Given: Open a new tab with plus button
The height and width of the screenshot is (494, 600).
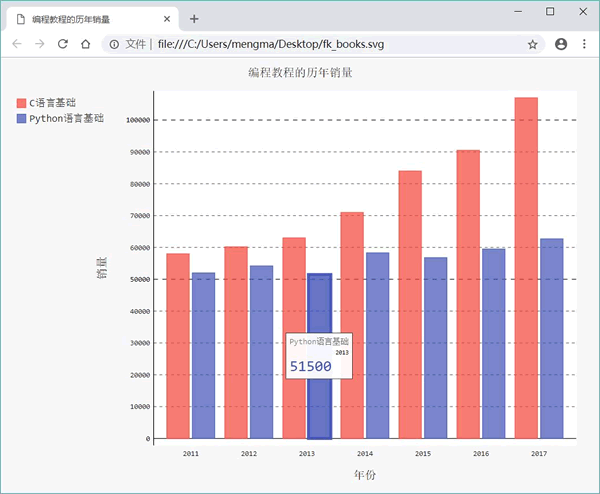Looking at the screenshot, I should pyautogui.click(x=194, y=19).
